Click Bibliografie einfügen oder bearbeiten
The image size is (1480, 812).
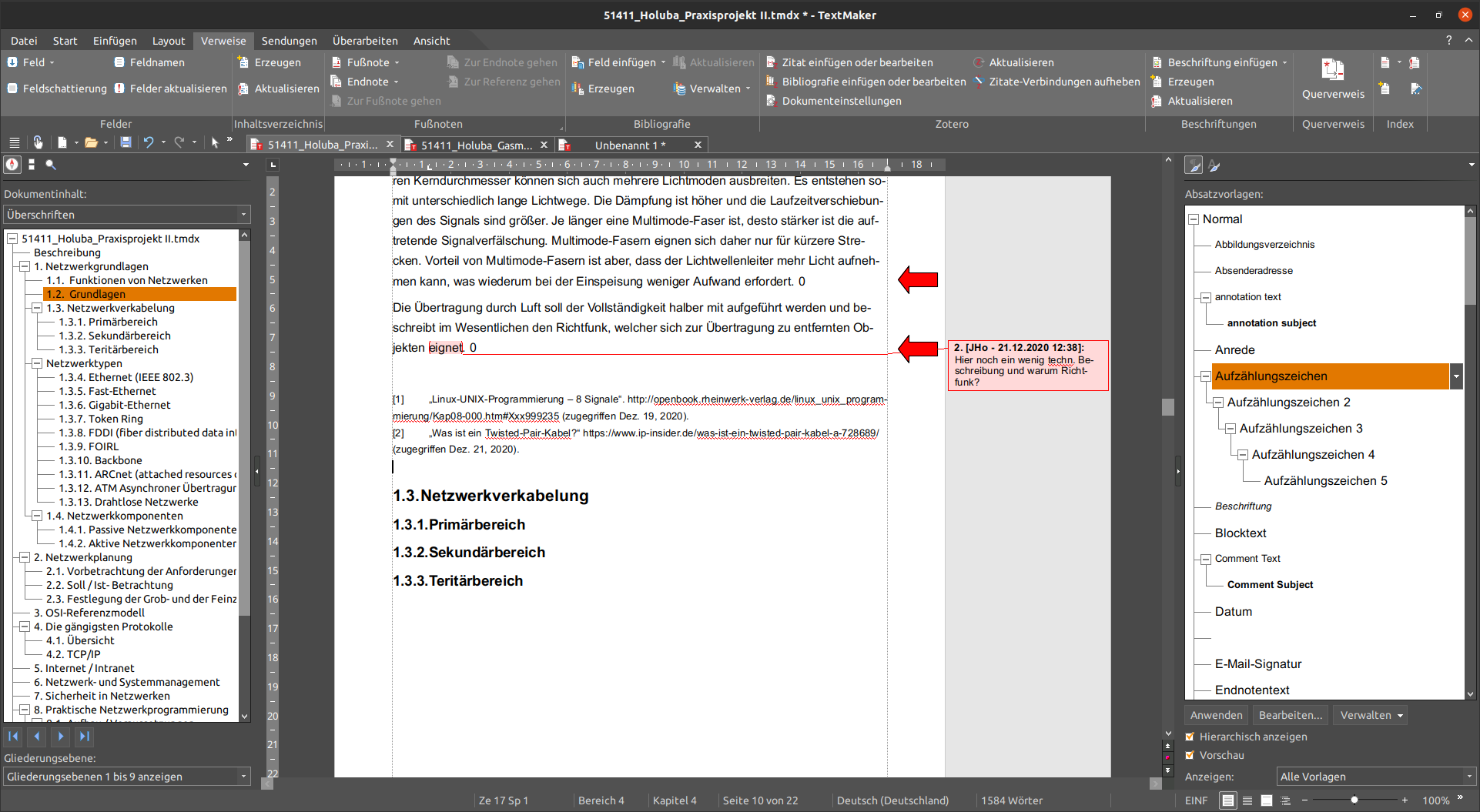tap(866, 82)
